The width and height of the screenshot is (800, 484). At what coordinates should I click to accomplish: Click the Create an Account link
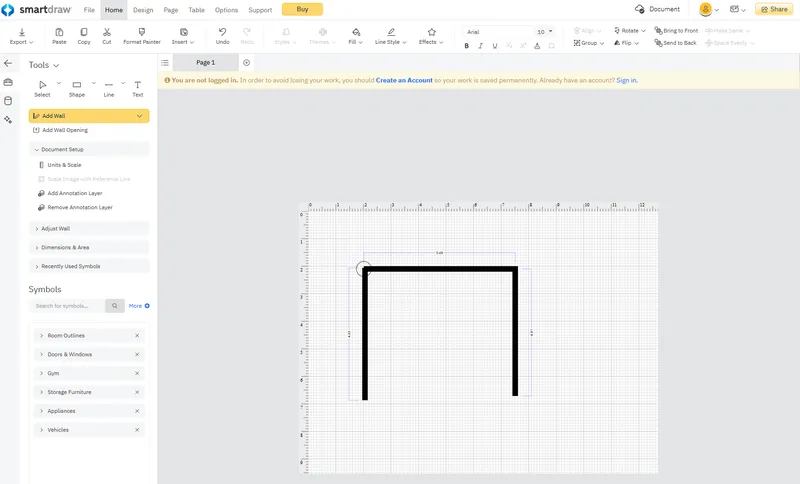point(404,80)
